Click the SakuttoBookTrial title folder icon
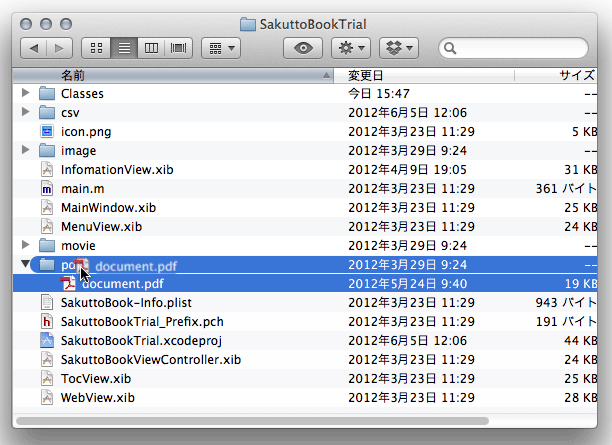The width and height of the screenshot is (612, 445). 247,24
